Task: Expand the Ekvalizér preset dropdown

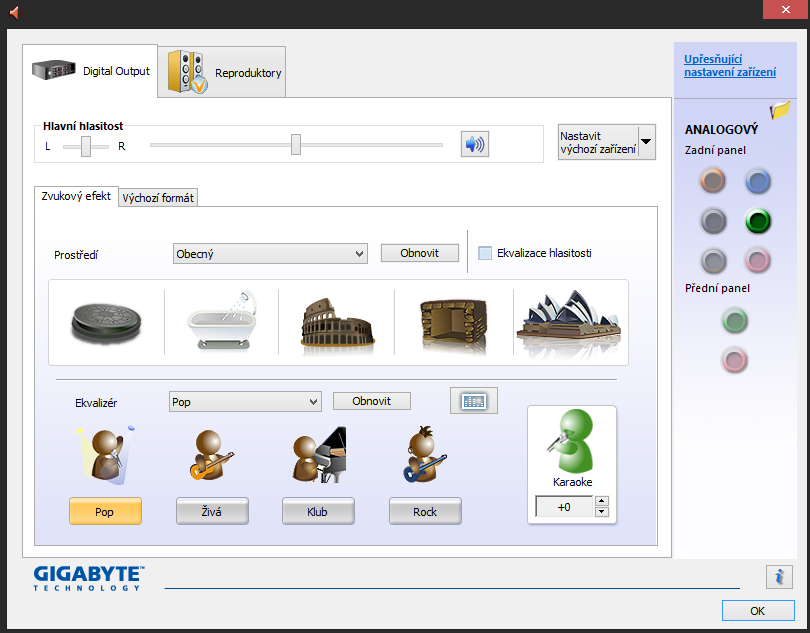Action: click(246, 402)
